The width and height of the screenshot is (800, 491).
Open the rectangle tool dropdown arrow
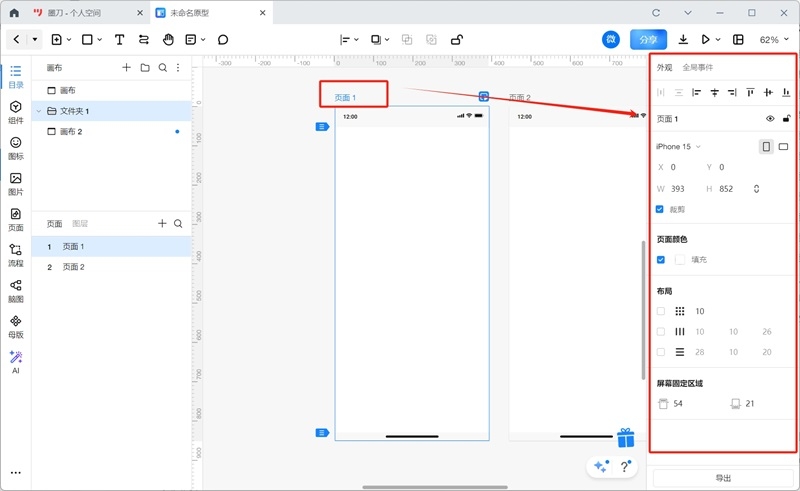coord(99,39)
